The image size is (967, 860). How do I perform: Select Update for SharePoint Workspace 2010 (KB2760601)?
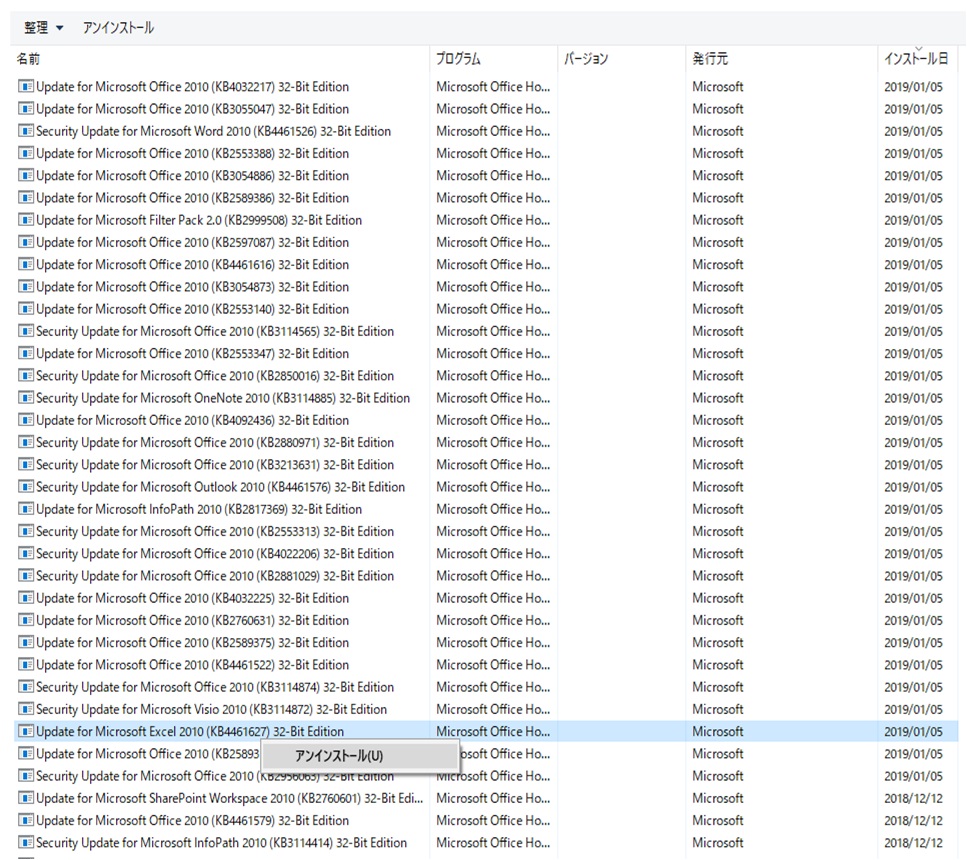[229, 798]
